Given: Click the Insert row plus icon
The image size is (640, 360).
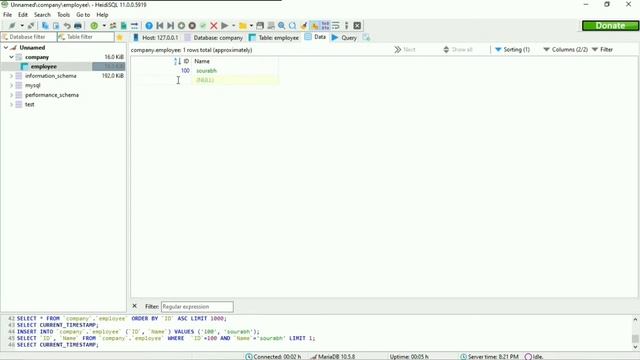Looking at the screenshot, I should pos(181,26).
